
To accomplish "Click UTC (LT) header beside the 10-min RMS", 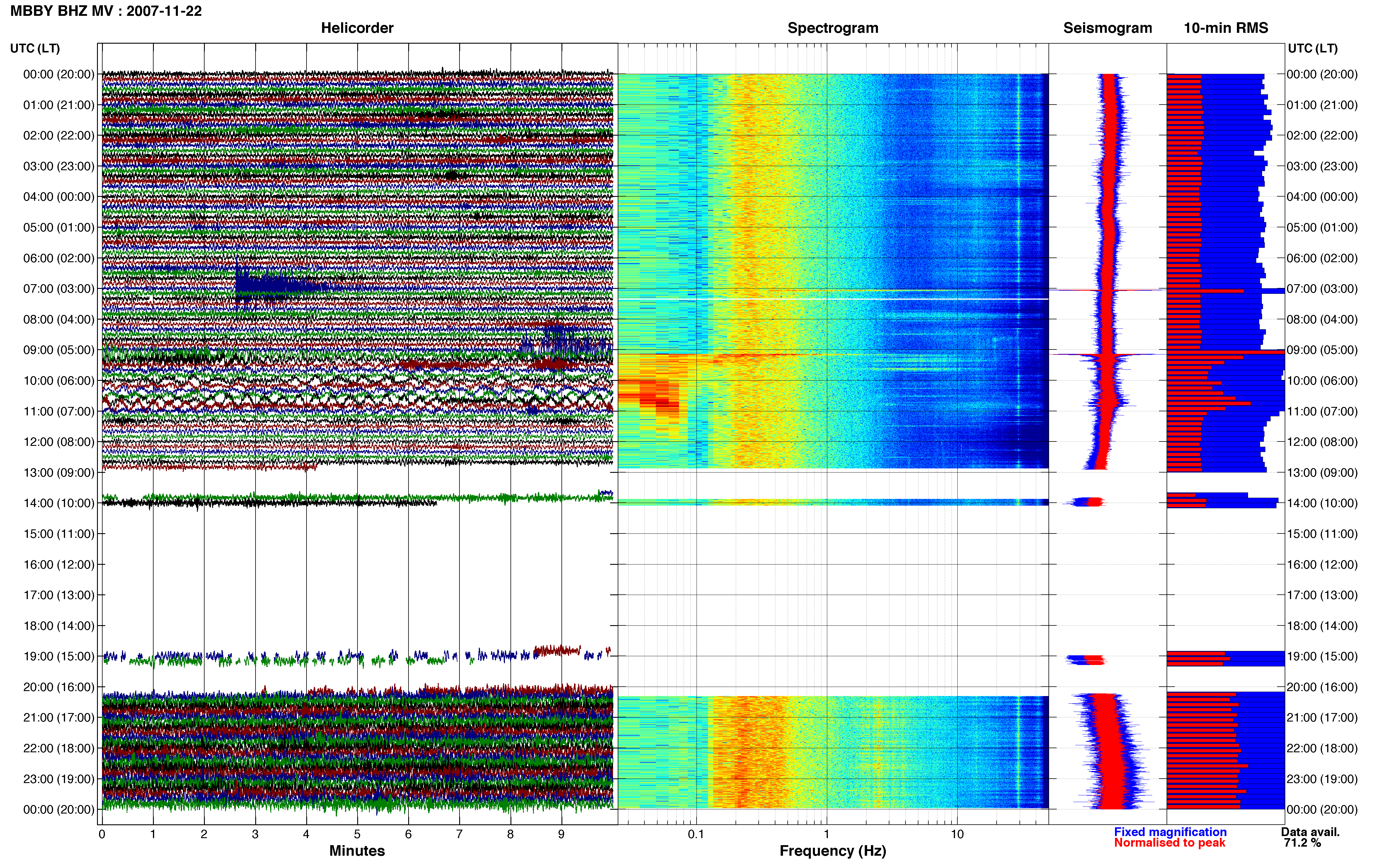I will click(x=1313, y=48).
